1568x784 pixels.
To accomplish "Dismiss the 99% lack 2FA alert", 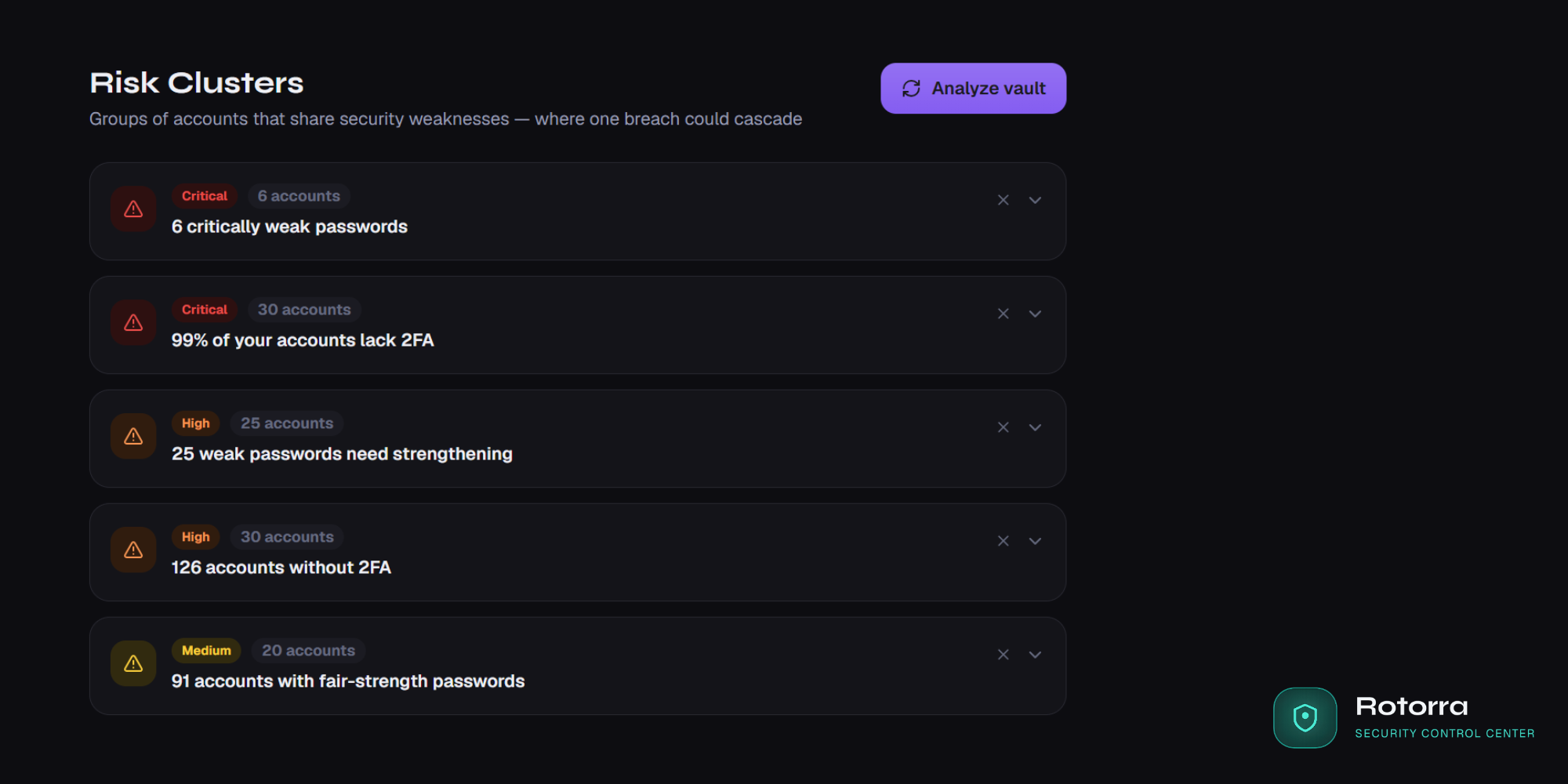I will click(x=1003, y=314).
